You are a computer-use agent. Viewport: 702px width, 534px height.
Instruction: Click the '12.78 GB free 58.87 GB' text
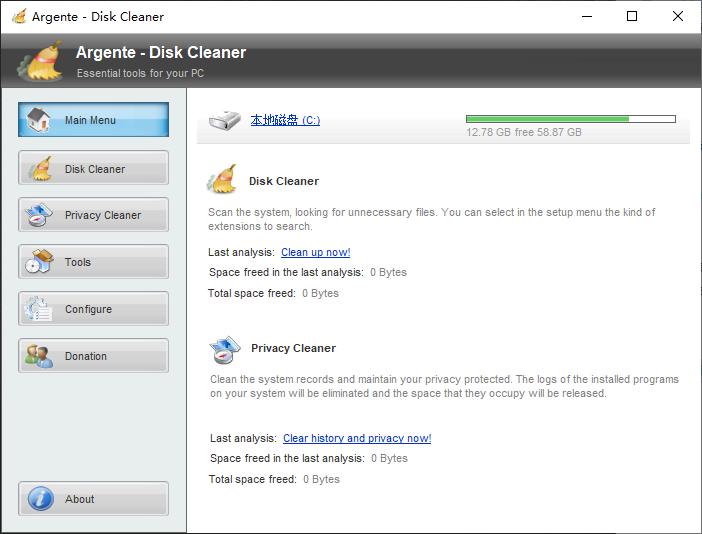coord(524,132)
